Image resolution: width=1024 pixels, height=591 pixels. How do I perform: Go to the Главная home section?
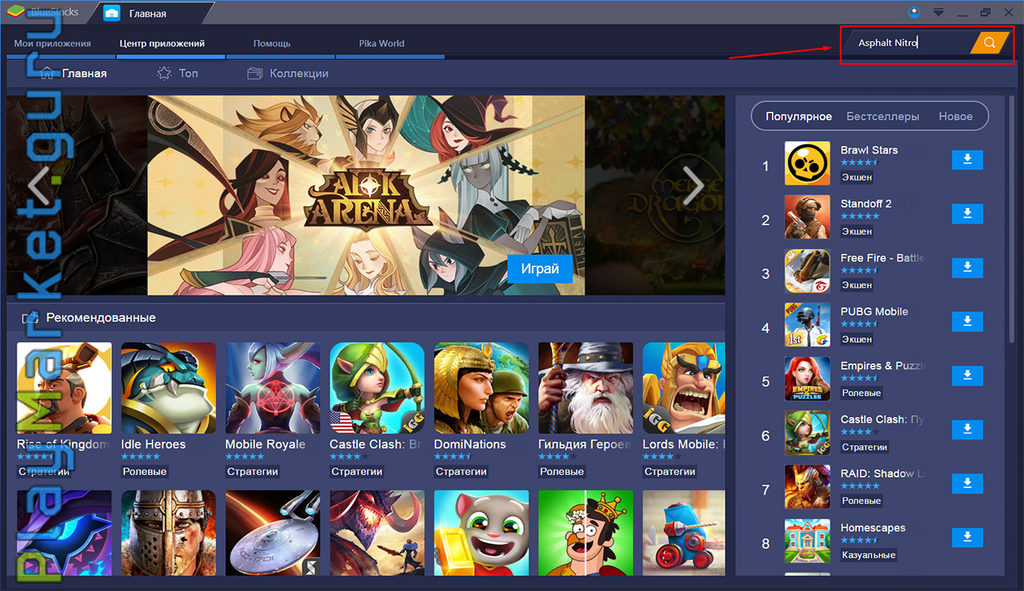(x=73, y=73)
